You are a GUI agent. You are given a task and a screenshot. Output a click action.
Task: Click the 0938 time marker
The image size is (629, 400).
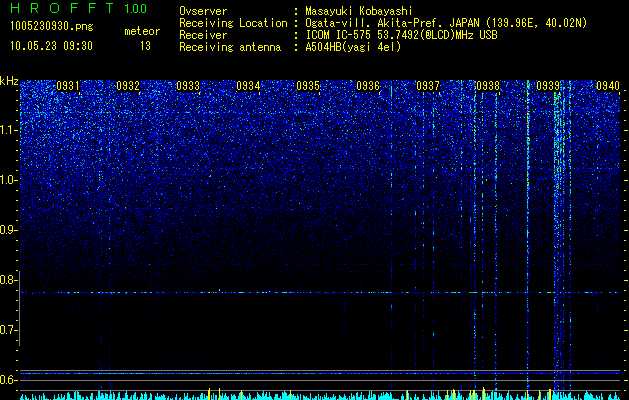click(488, 86)
